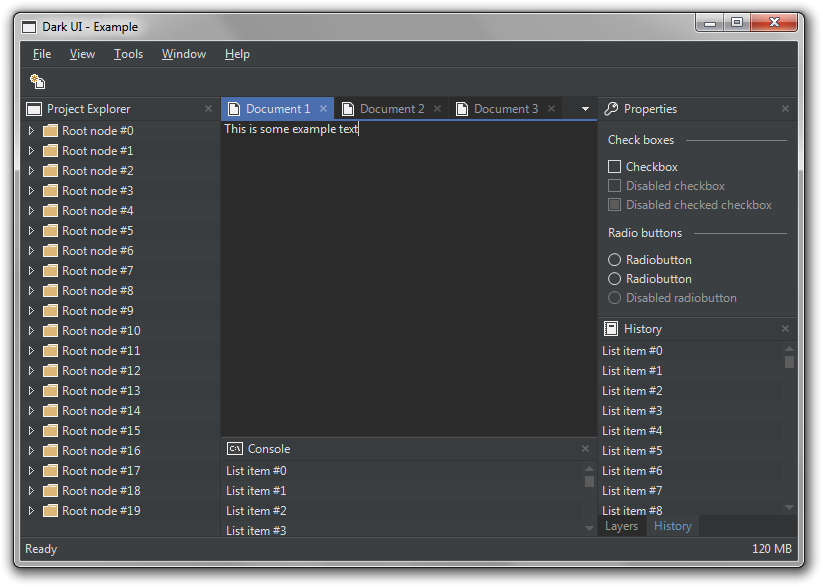Click the file icon on the Document 3 tab
The image size is (823, 587).
(461, 108)
